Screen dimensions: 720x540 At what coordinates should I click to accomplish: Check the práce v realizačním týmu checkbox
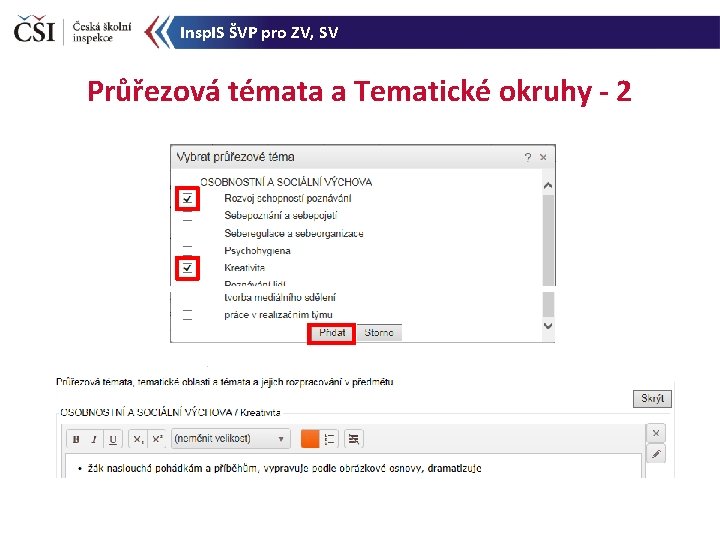(187, 315)
